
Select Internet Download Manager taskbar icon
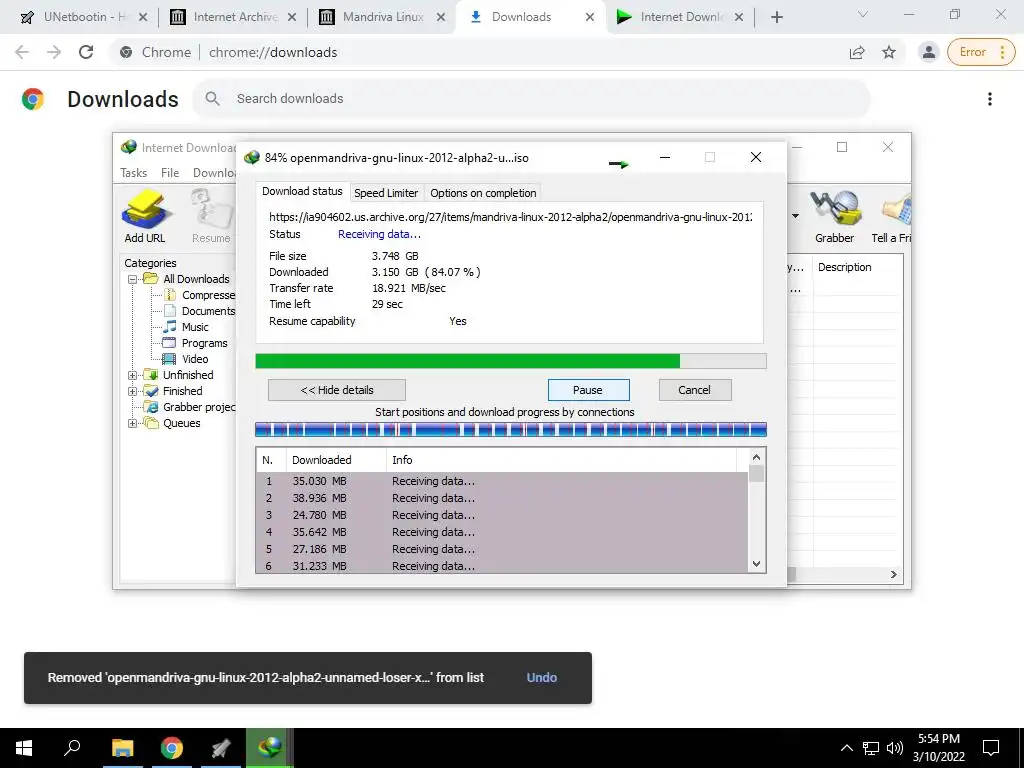point(269,748)
